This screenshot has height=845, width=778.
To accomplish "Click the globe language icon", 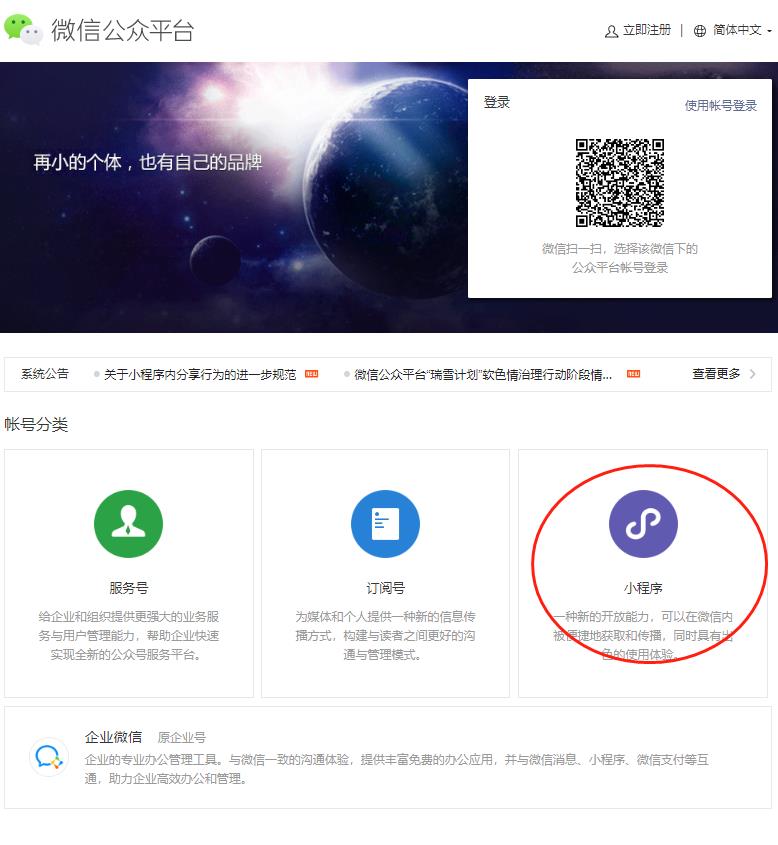I will pos(700,31).
